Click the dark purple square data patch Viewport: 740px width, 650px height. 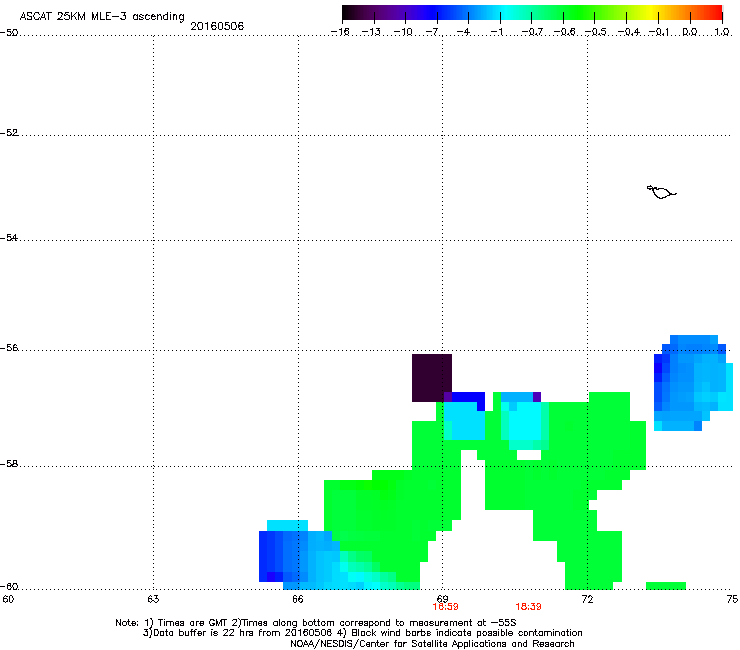click(432, 378)
